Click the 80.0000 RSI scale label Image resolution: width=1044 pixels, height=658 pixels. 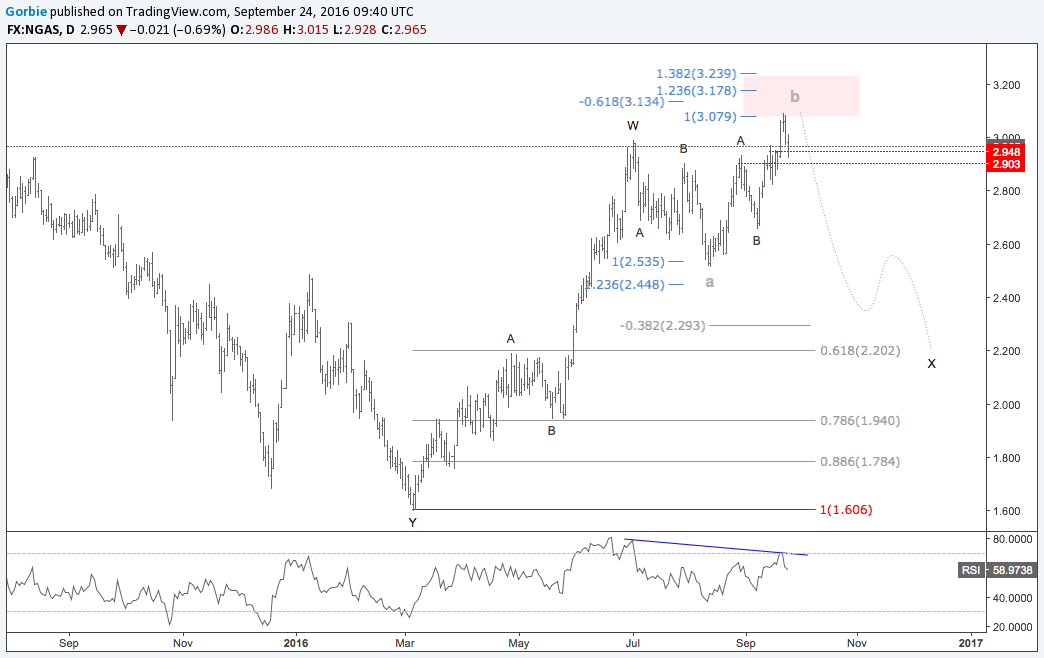click(1012, 539)
